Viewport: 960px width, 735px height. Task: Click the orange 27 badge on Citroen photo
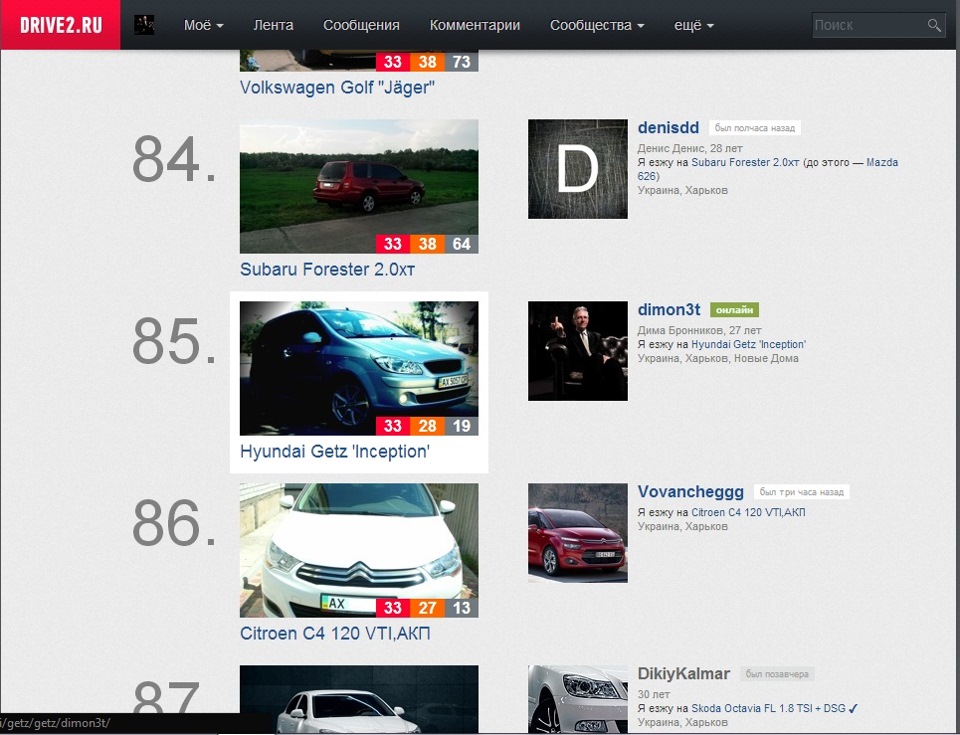427,608
